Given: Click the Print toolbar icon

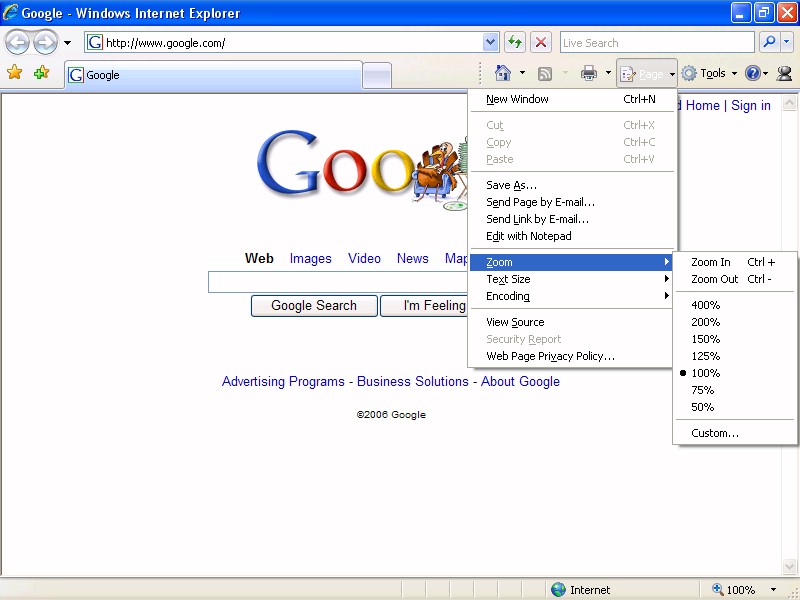Looking at the screenshot, I should point(589,73).
